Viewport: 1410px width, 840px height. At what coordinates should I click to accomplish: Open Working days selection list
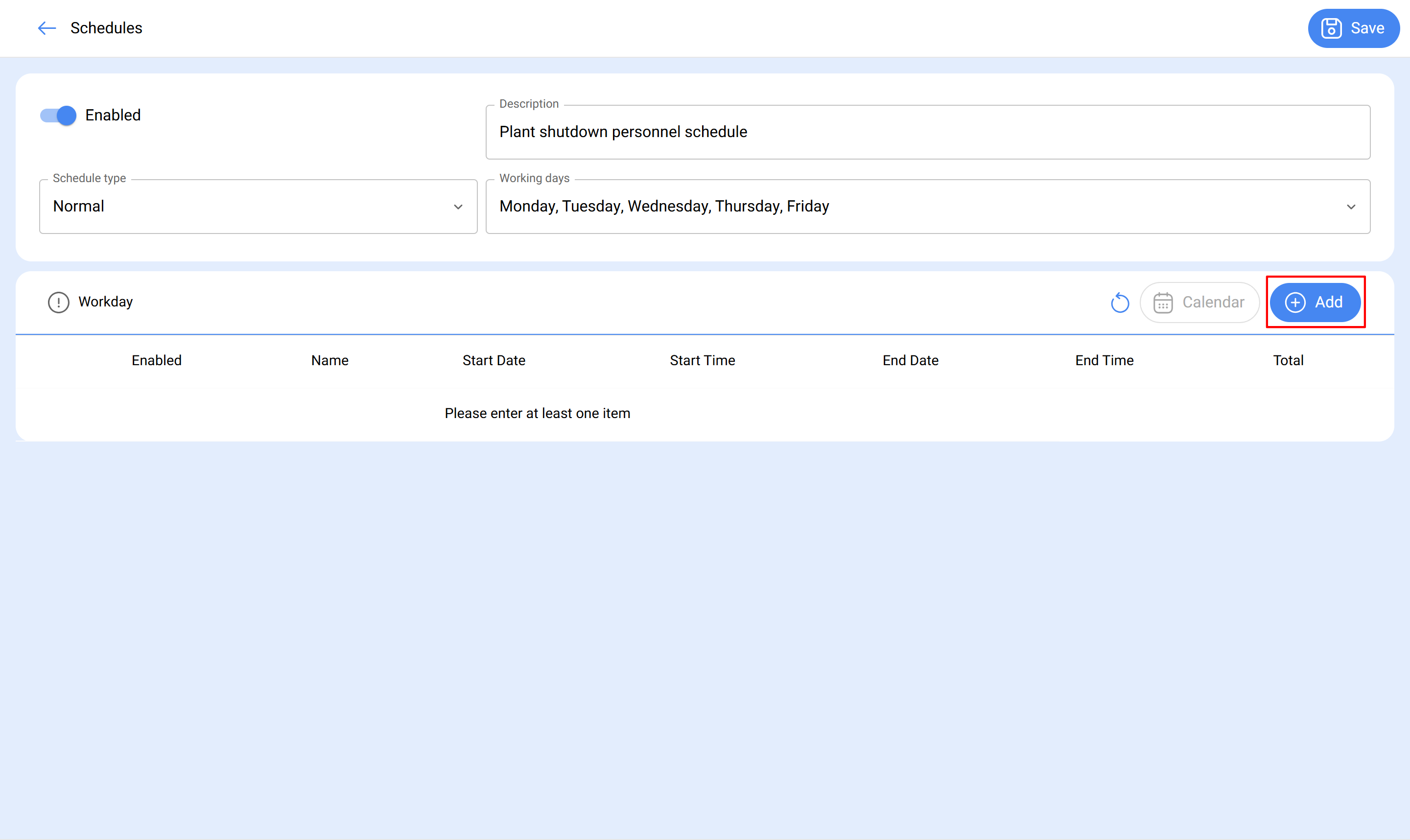coord(906,207)
